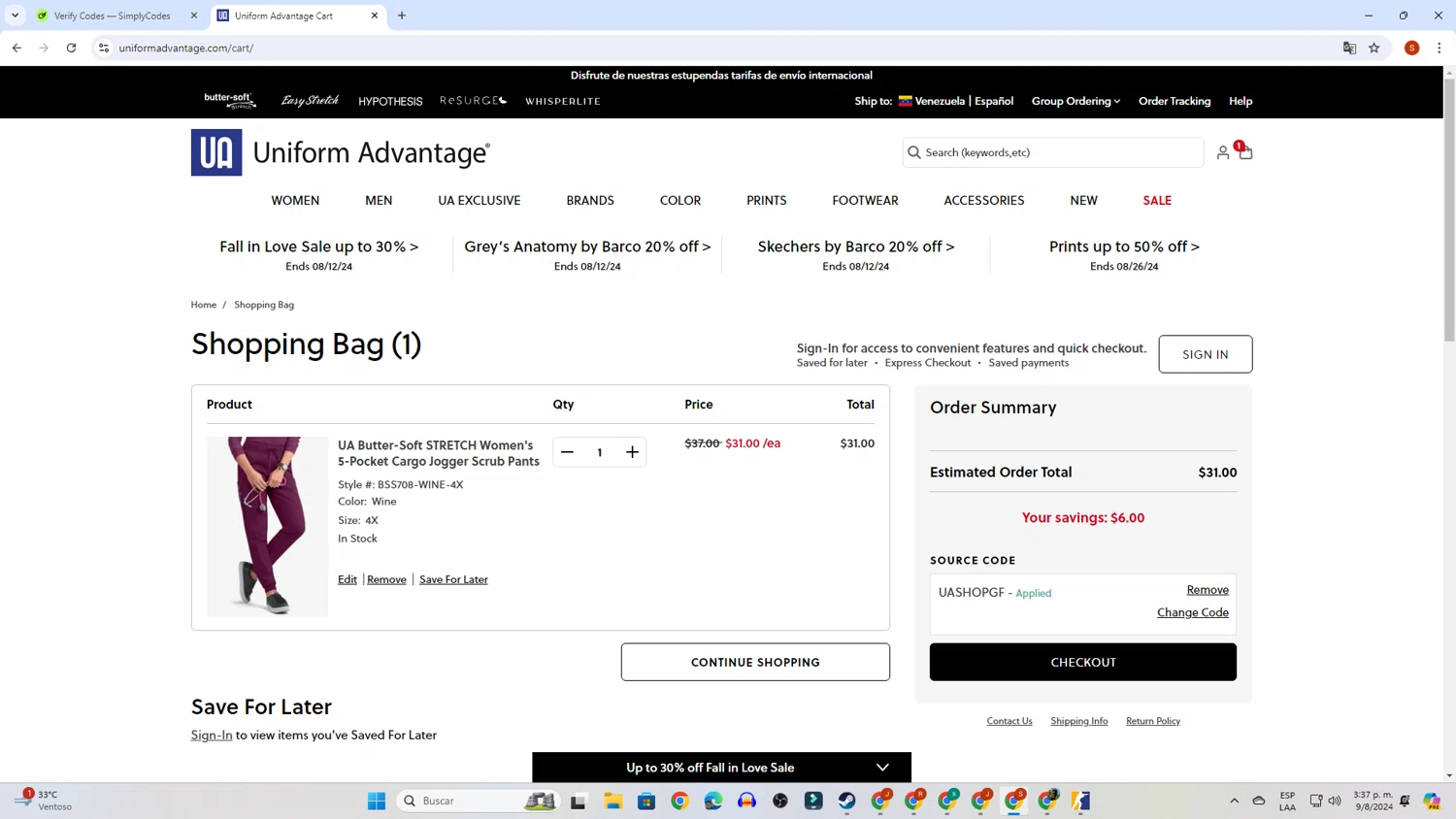Remove the UASHOPGF source code
1456x819 pixels.
coord(1208,590)
